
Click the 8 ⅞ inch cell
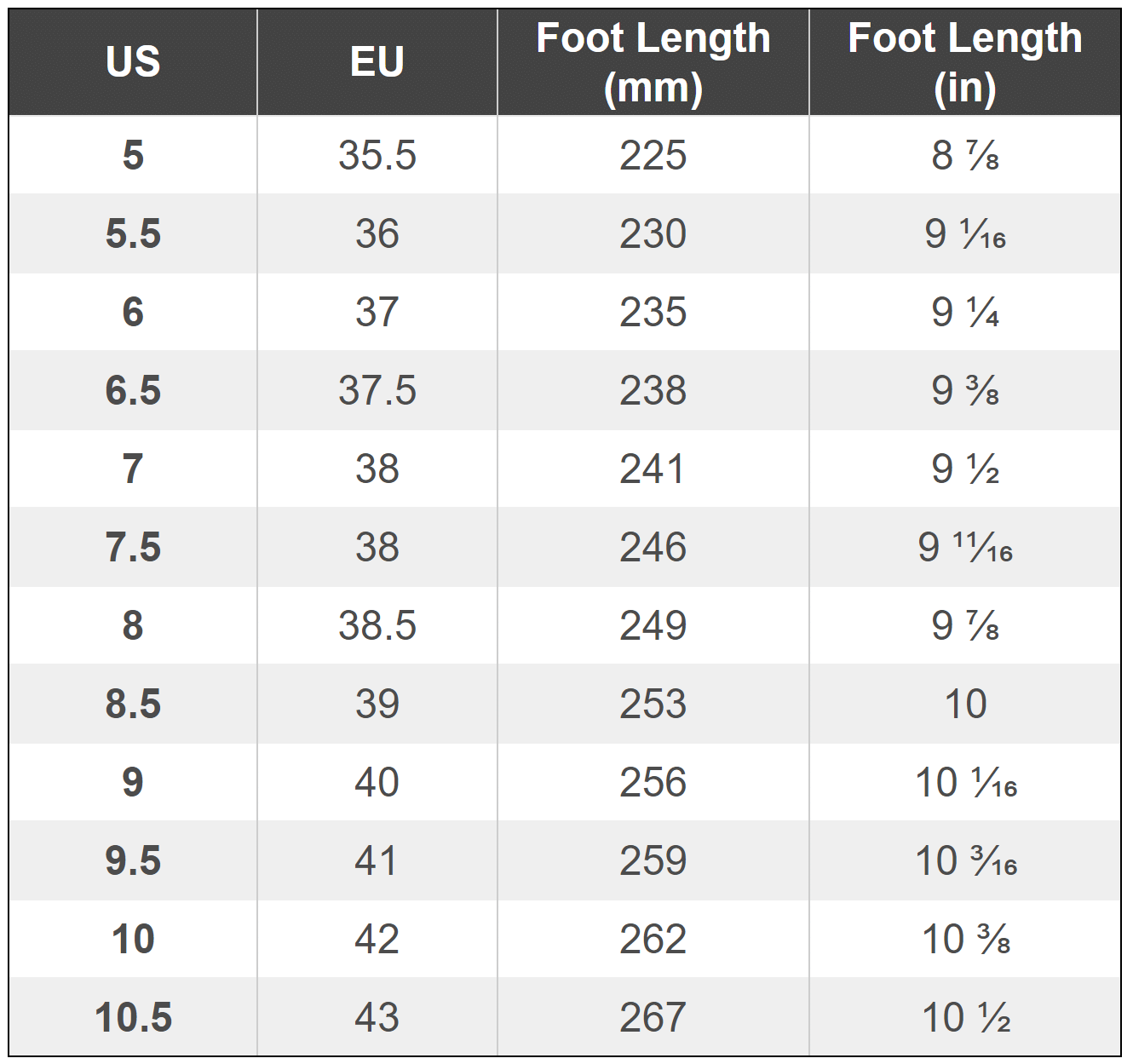tap(964, 155)
